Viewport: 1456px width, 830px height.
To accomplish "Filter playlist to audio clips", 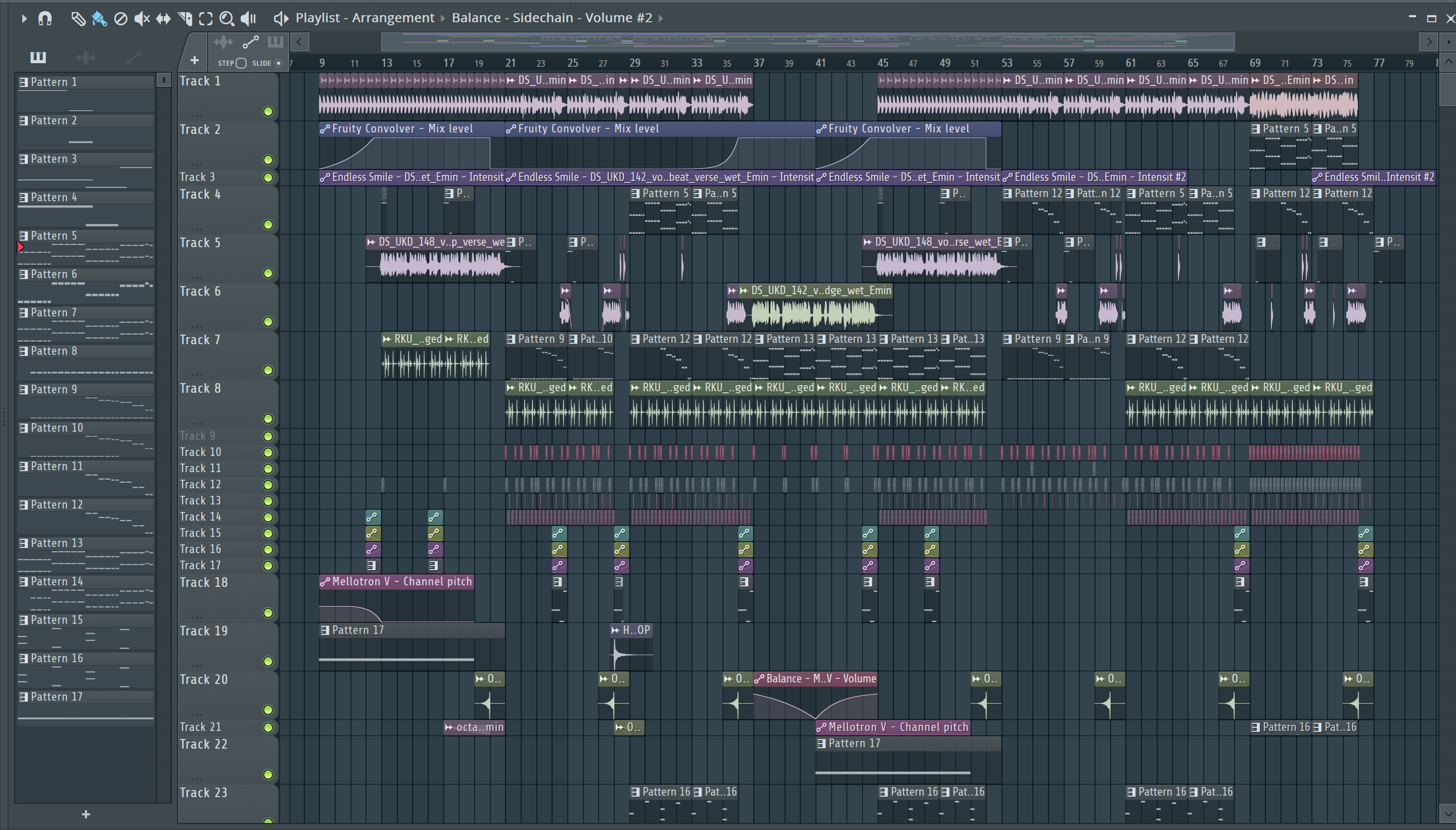I will point(223,41).
